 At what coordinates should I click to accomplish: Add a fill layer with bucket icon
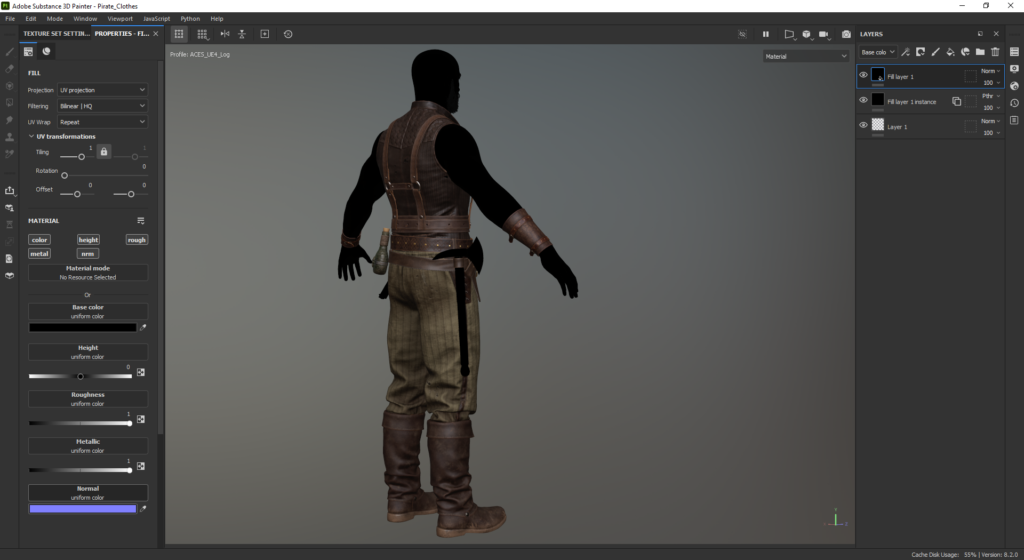[x=950, y=52]
